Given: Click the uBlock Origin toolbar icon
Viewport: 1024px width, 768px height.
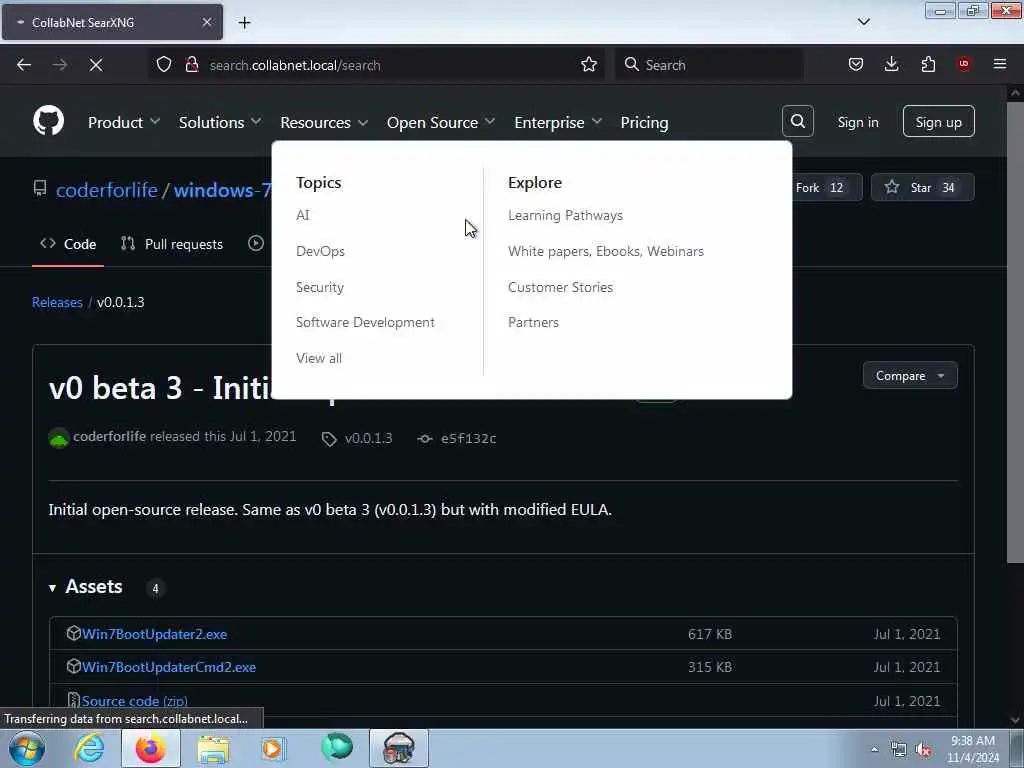Looking at the screenshot, I should (963, 64).
